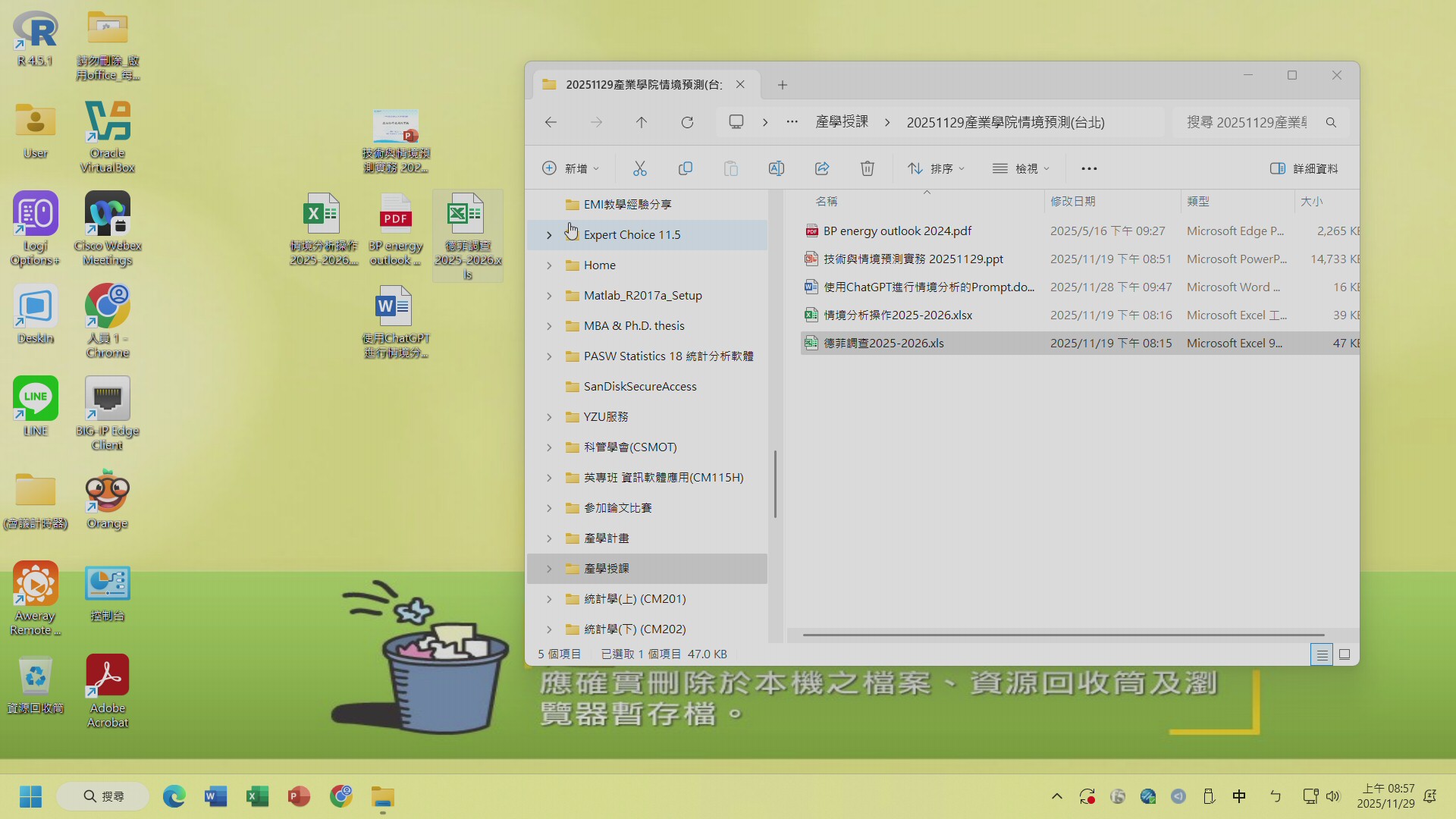Screen dimensions: 1456x819
Task: Open Excel from the Windows taskbar
Action: coord(257,796)
